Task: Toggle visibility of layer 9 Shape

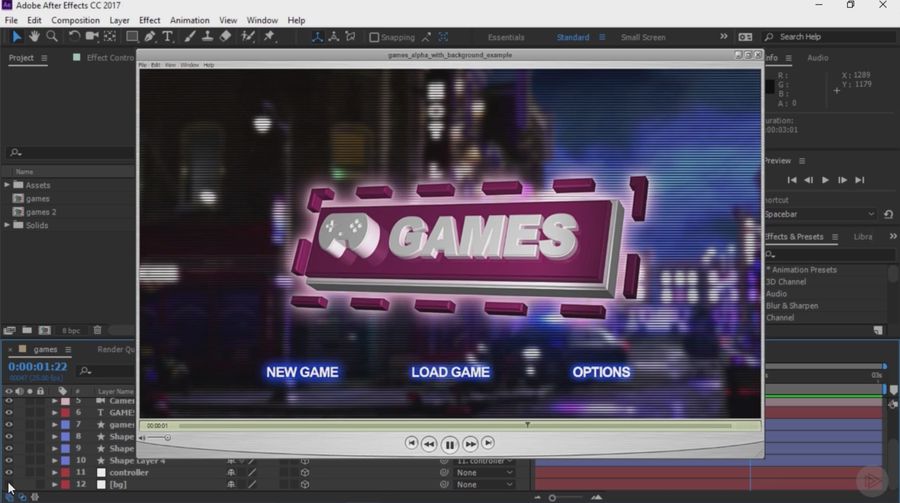Action: pos(9,448)
